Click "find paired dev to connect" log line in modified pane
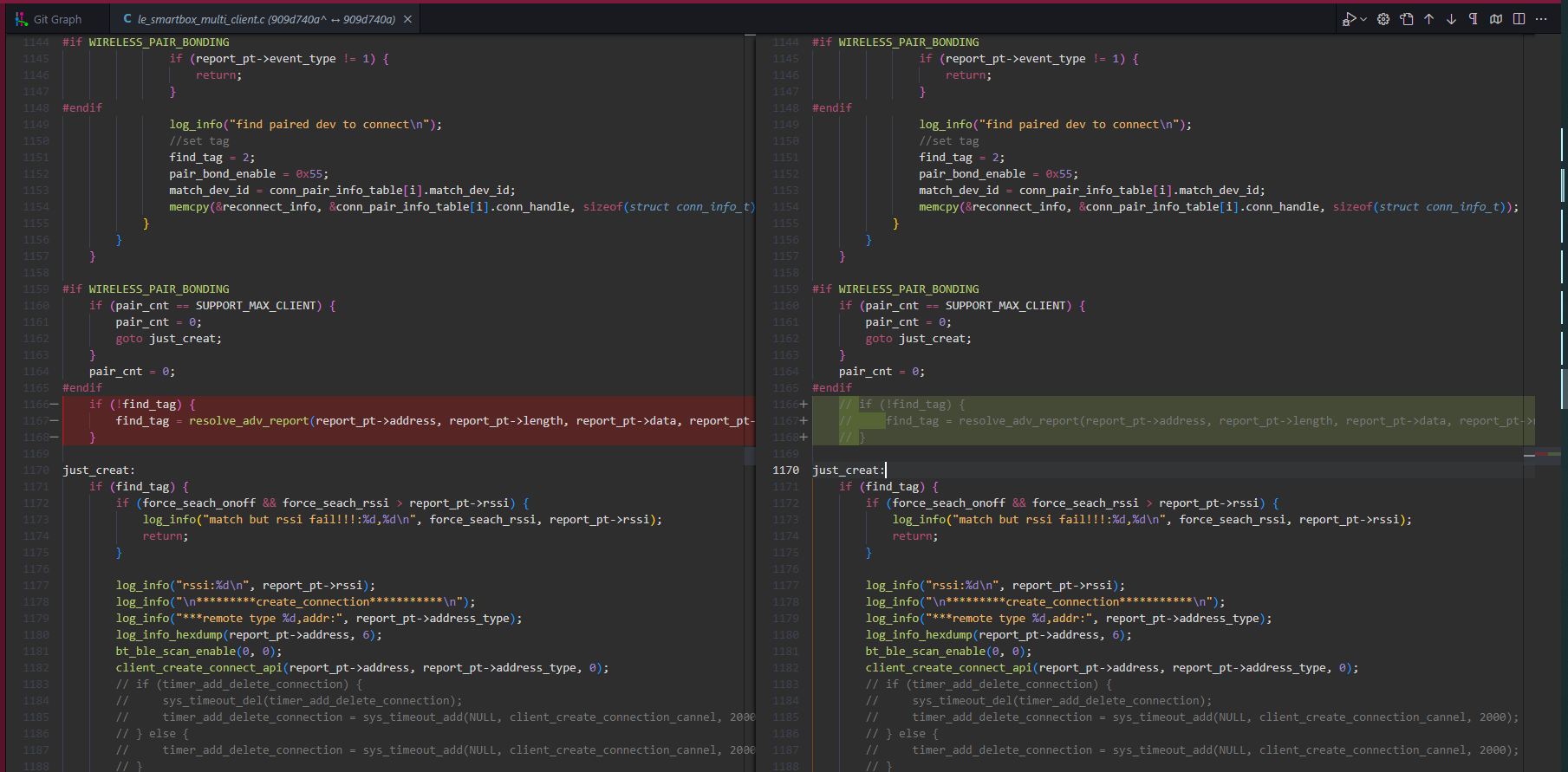The height and width of the screenshot is (772, 1568). pos(1055,125)
